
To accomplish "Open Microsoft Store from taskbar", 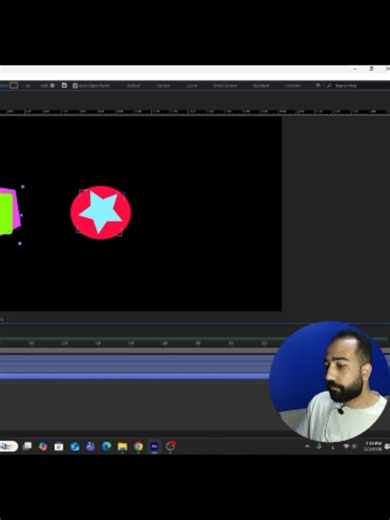I will coord(59,446).
